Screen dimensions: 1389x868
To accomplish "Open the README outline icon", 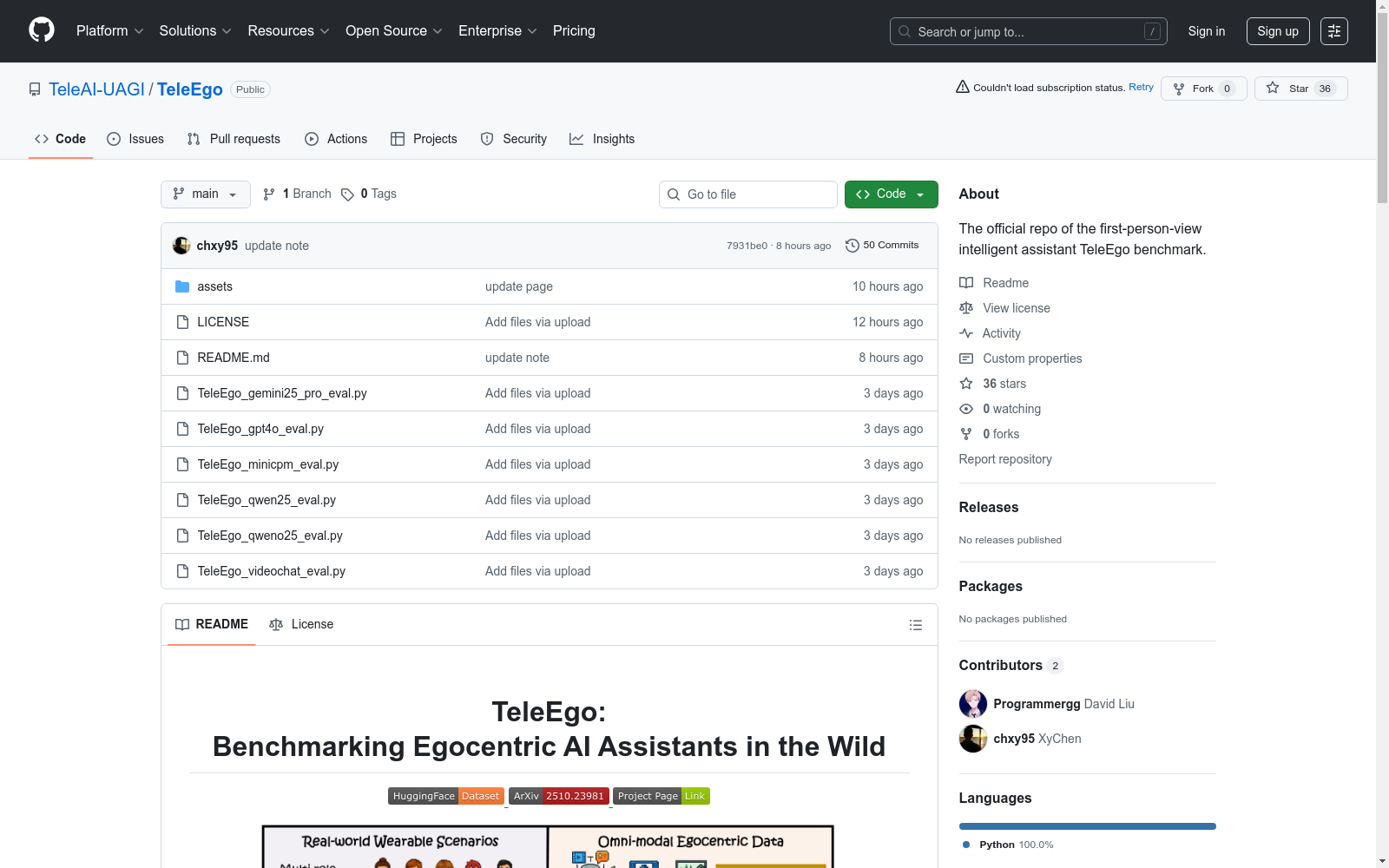I will [916, 625].
